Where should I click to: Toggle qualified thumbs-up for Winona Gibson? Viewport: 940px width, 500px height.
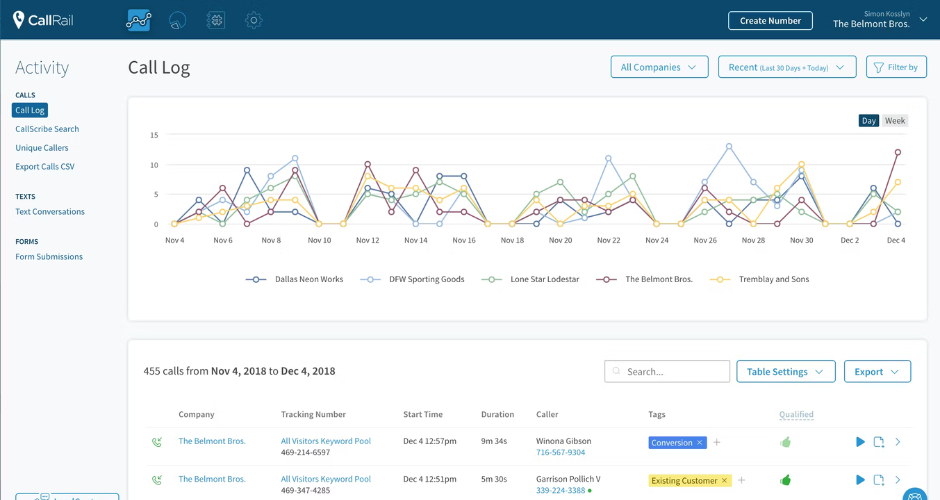pos(785,442)
